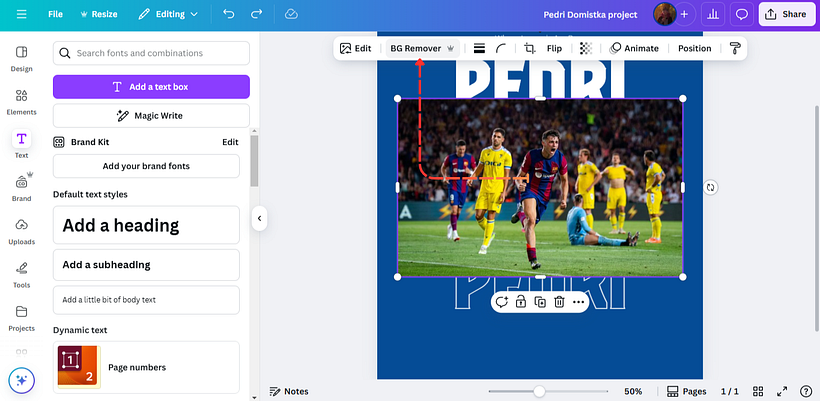Add your brand fonts
Image resolution: width=820 pixels, height=401 pixels.
coord(146,166)
